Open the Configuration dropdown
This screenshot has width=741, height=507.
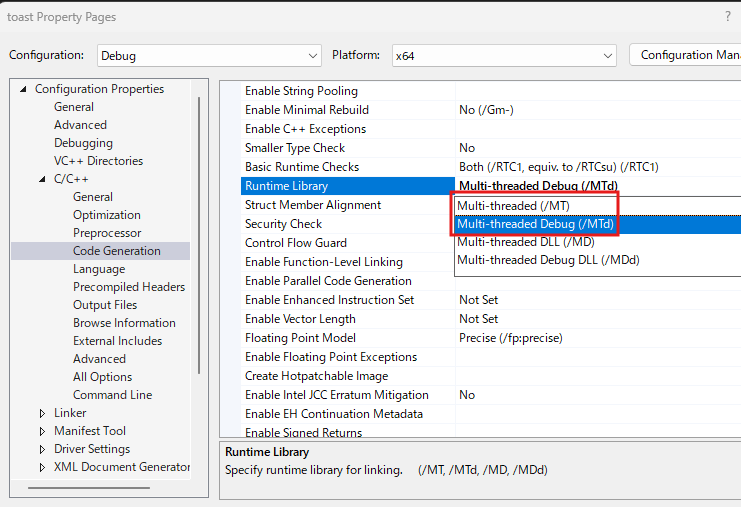tap(209, 56)
